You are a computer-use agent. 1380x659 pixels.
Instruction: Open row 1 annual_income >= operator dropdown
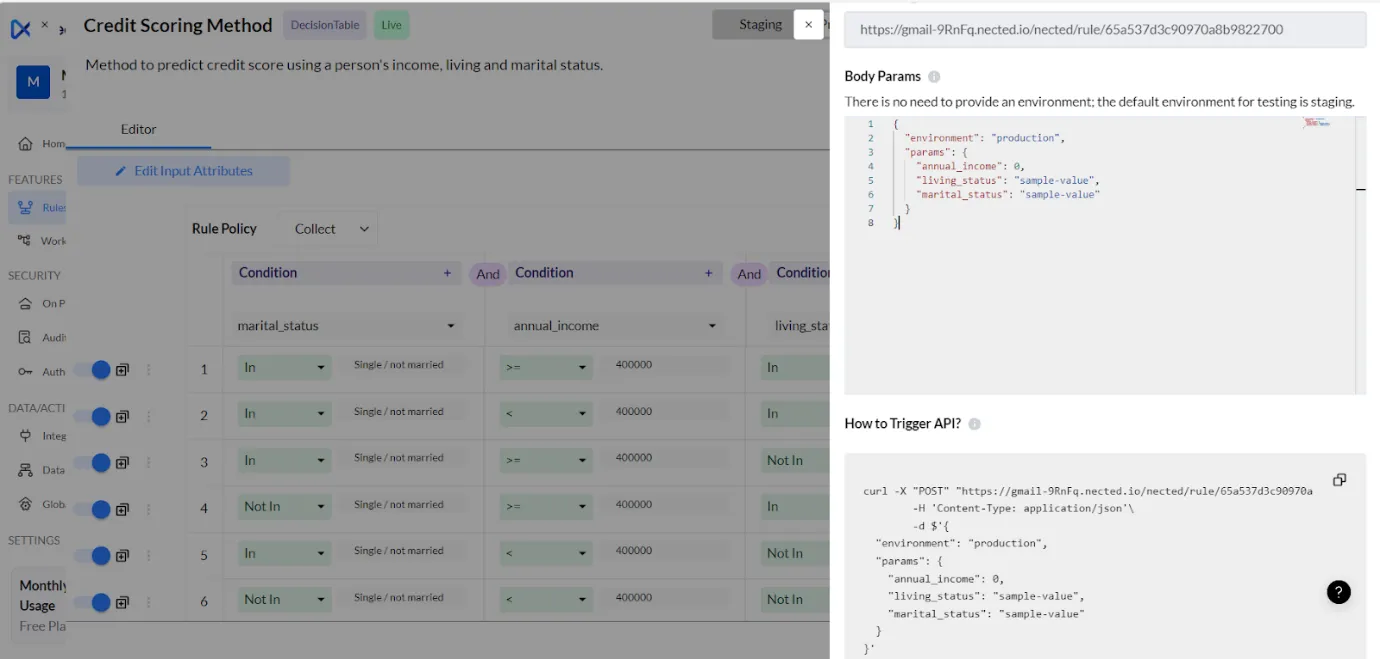[x=545, y=367]
